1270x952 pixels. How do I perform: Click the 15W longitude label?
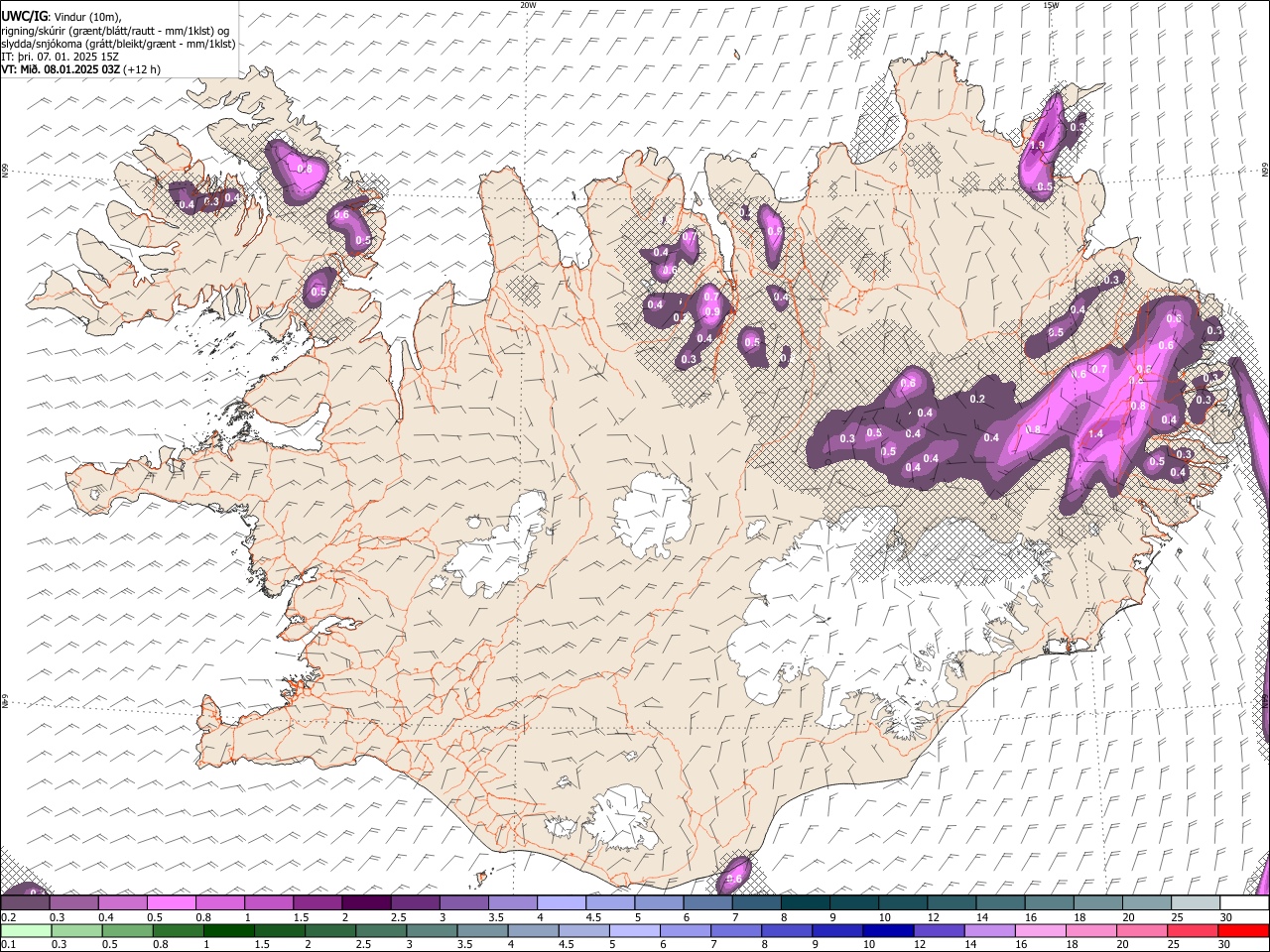click(x=1050, y=5)
